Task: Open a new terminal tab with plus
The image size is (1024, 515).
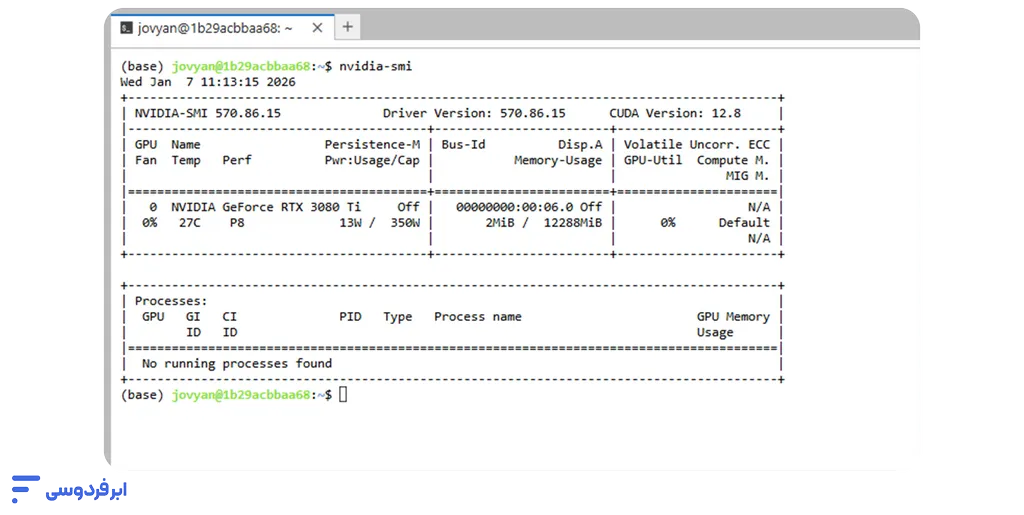Action: [347, 27]
